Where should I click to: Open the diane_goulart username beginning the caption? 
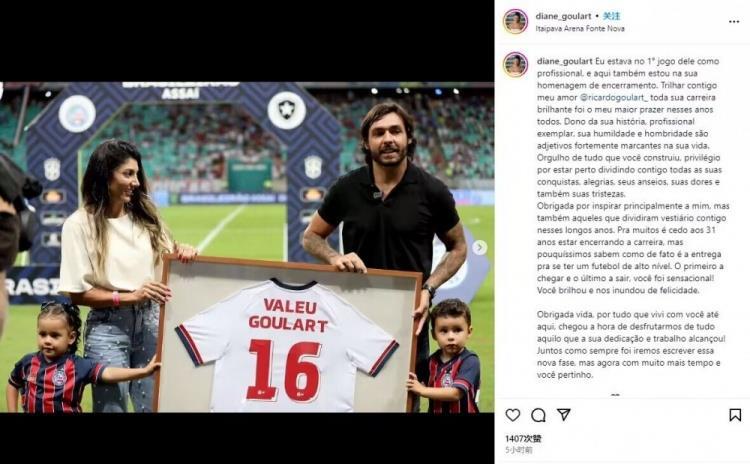[x=565, y=61]
